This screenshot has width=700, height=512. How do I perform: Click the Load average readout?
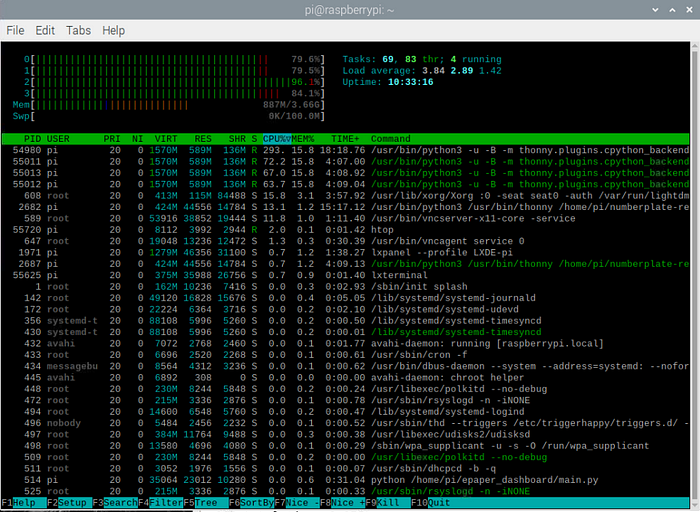coord(422,71)
